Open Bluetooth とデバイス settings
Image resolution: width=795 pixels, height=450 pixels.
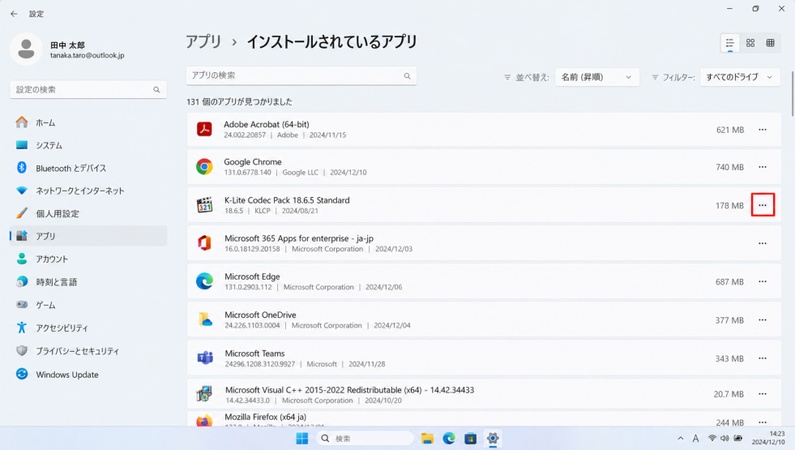click(88, 168)
